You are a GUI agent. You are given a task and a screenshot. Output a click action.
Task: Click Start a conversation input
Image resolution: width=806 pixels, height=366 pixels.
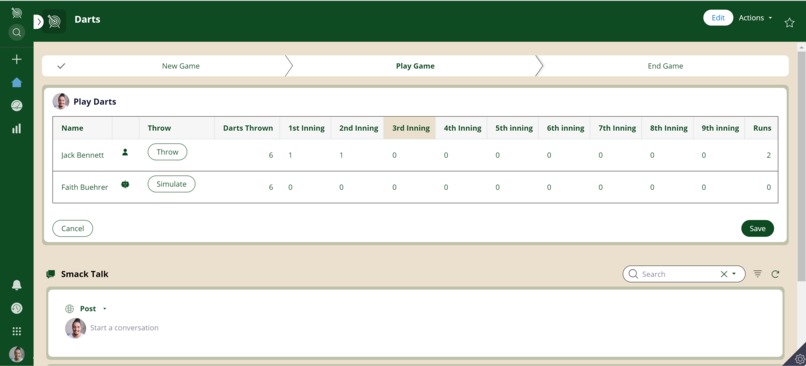(x=124, y=327)
